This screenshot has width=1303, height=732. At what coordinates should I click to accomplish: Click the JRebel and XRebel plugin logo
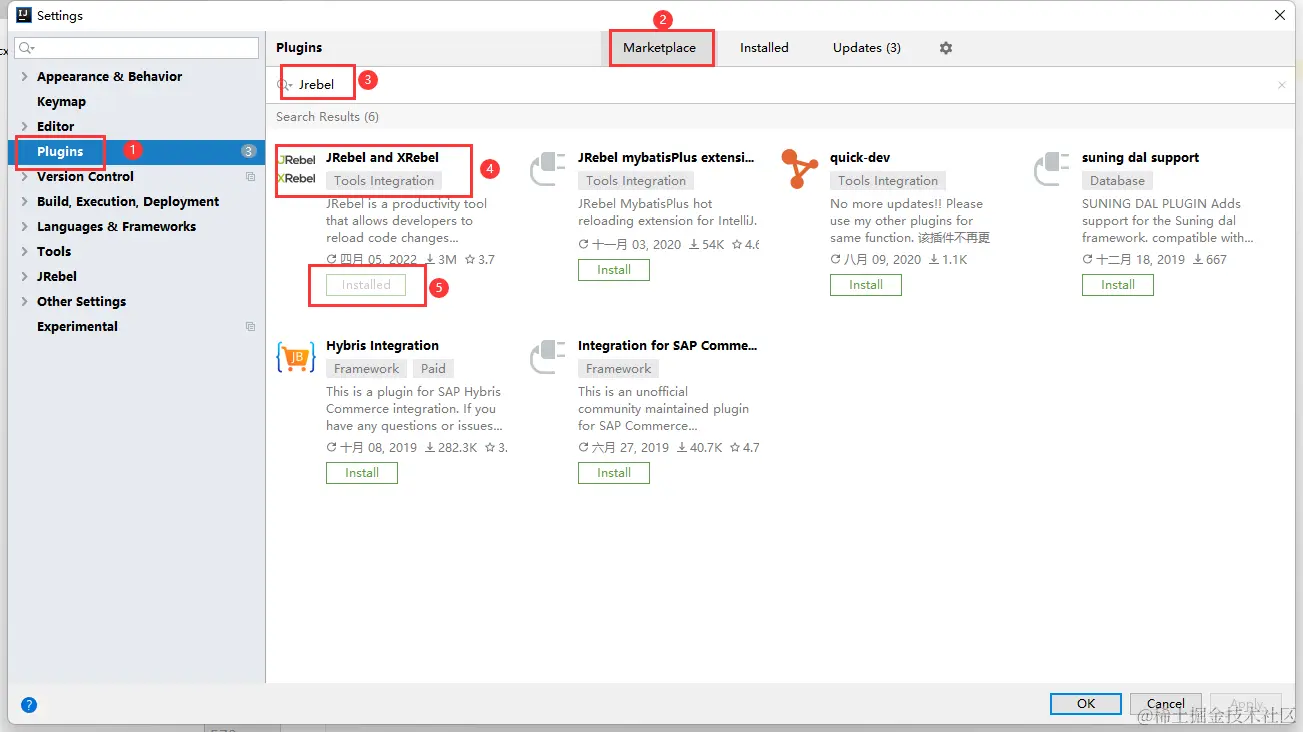tap(296, 169)
